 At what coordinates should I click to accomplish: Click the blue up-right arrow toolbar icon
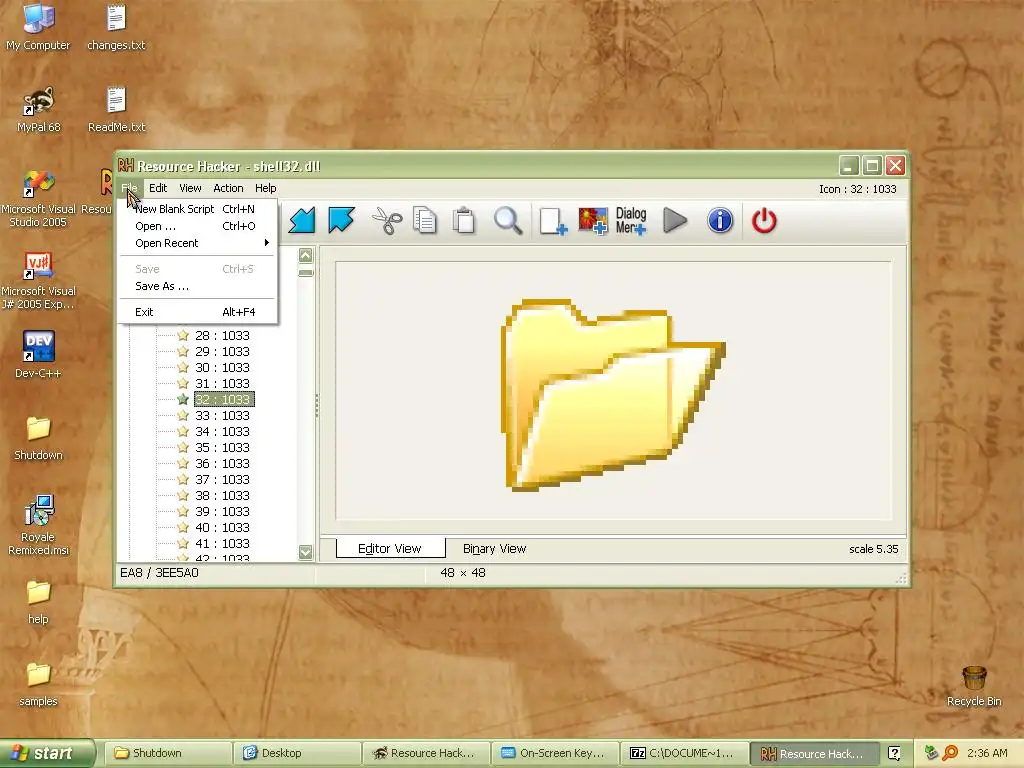click(341, 220)
